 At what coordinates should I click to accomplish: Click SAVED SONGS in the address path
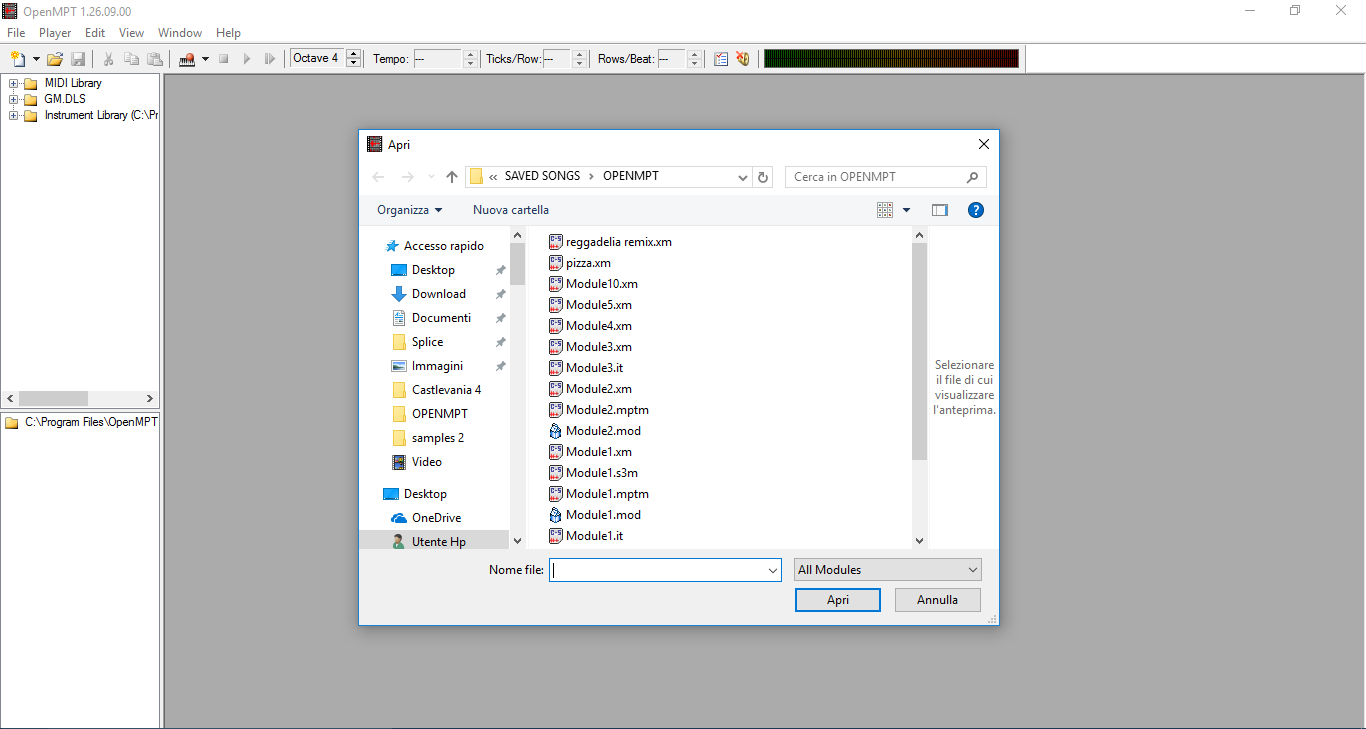point(542,176)
